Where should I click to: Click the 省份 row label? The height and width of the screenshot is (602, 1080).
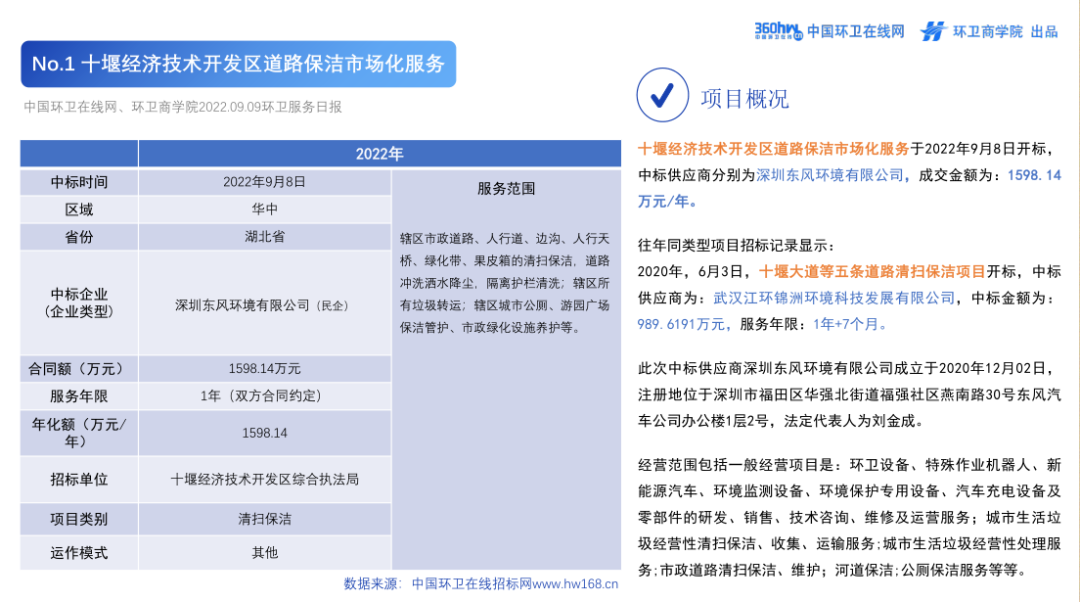click(x=79, y=237)
